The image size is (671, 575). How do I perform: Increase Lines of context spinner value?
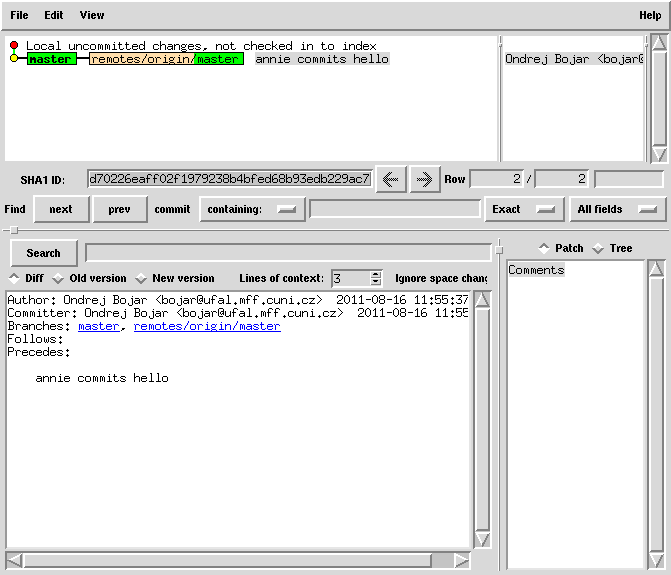click(x=376, y=274)
